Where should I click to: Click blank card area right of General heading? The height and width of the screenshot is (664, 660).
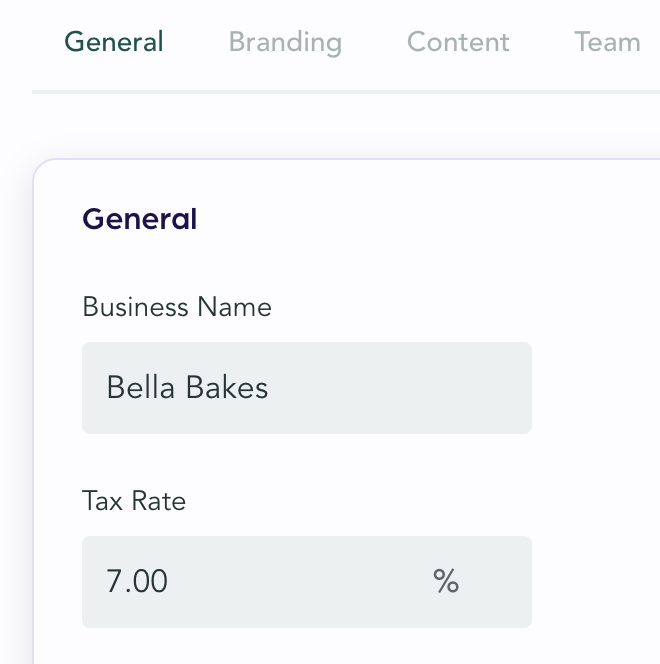point(420,219)
